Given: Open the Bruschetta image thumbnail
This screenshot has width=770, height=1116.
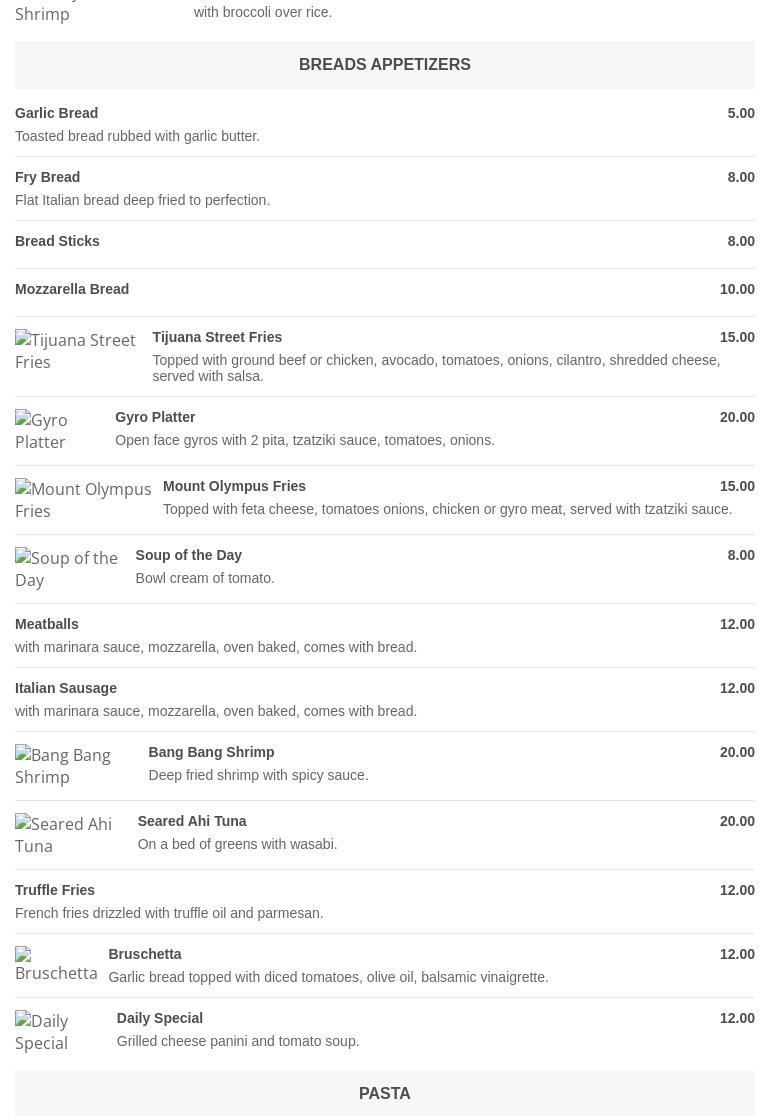Looking at the screenshot, I should pyautogui.click(x=56, y=964).
